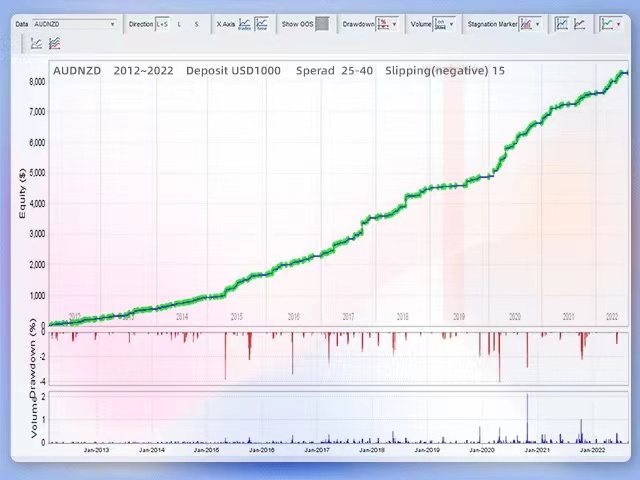Click the Volume chart icon
The image size is (640, 480).
tap(440, 24)
